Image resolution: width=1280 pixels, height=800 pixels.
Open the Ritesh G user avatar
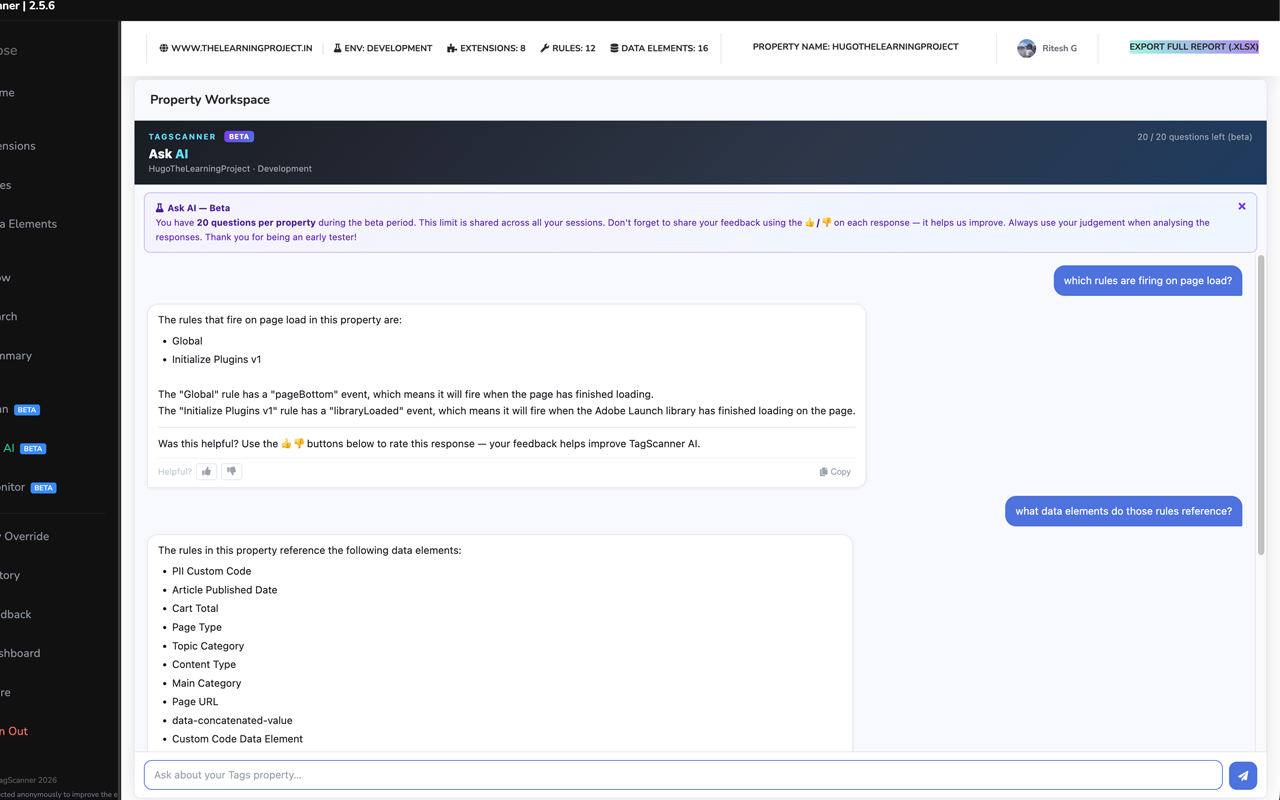tap(1026, 48)
